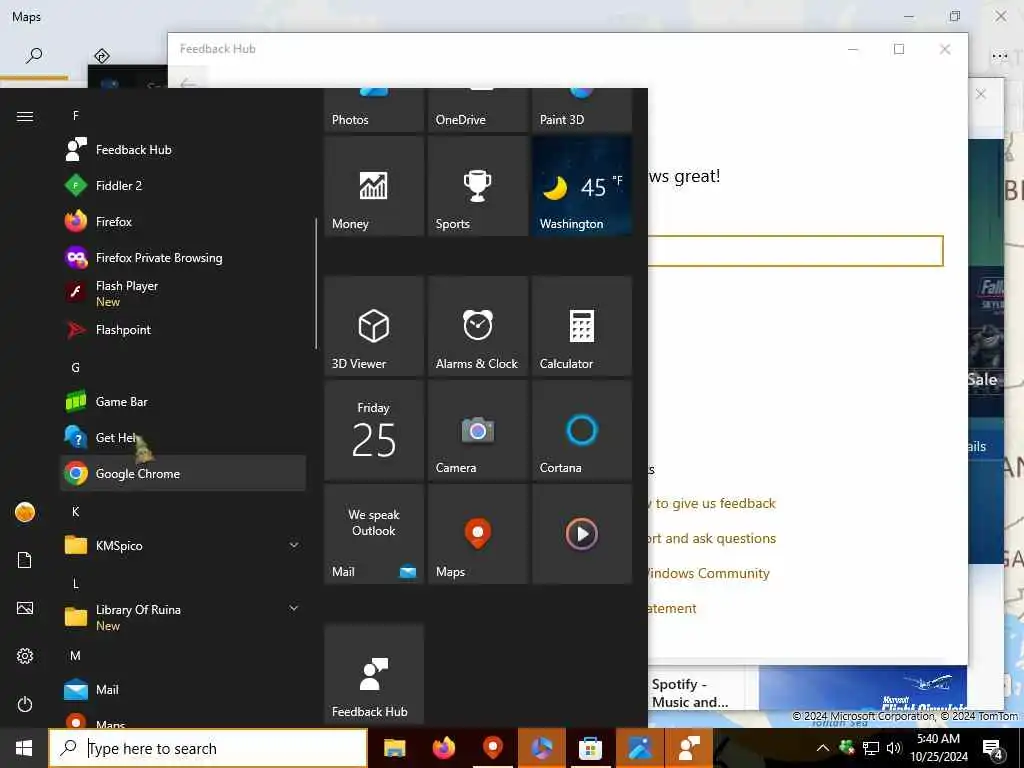Open the Cortana tile
1024x768 pixels.
coord(582,430)
